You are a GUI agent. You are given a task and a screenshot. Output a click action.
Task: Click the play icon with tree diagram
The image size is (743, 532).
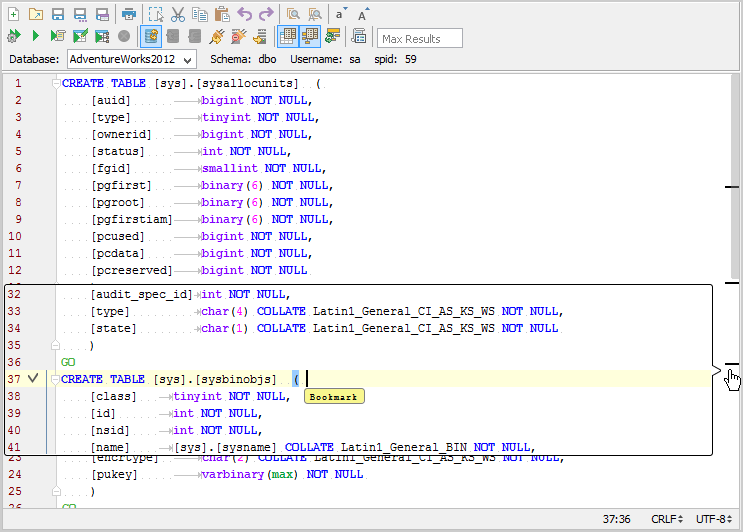click(x=102, y=36)
